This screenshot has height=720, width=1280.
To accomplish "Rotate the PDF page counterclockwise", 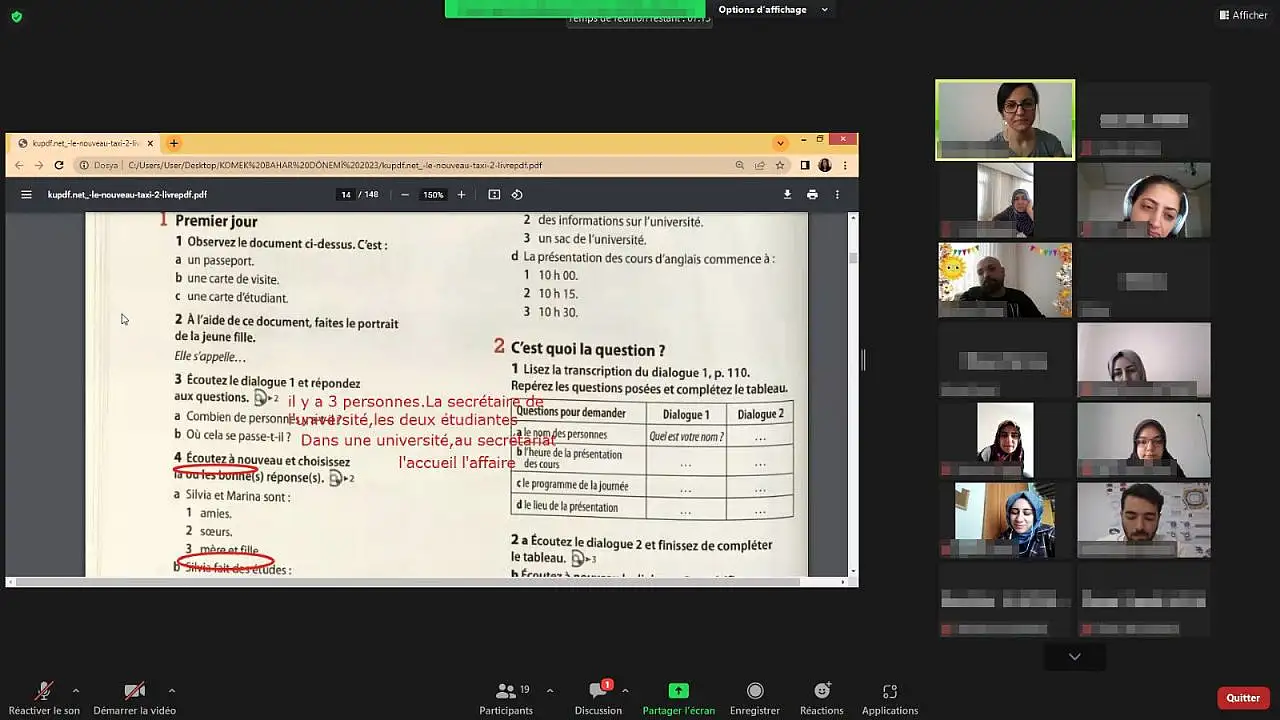I will [x=517, y=195].
